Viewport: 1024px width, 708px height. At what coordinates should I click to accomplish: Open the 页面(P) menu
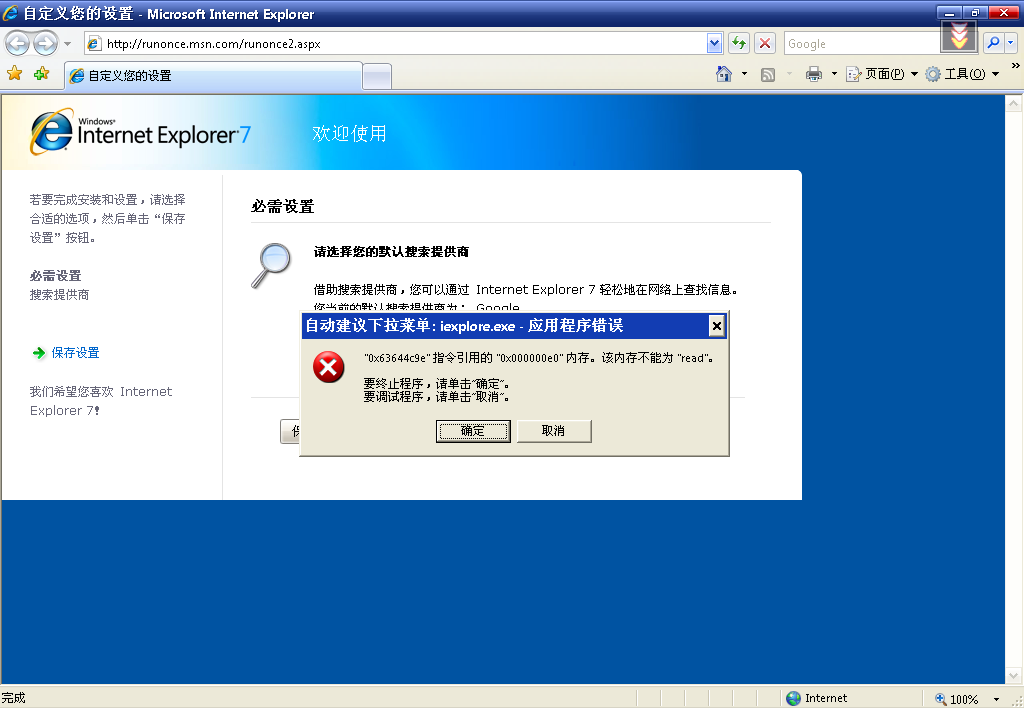(882, 74)
